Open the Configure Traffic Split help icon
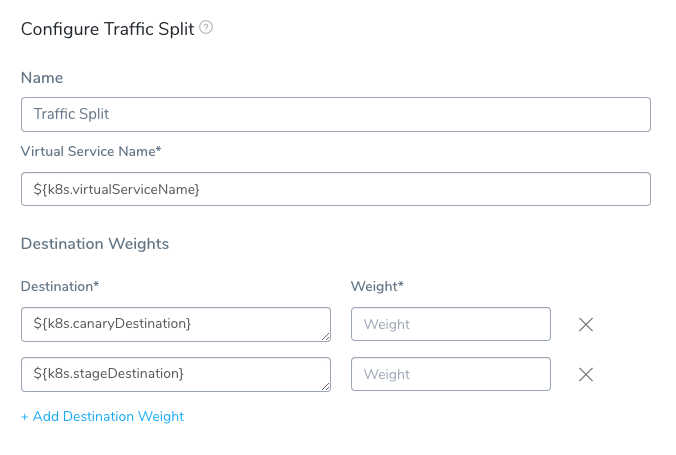This screenshot has width=676, height=455. pyautogui.click(x=206, y=28)
